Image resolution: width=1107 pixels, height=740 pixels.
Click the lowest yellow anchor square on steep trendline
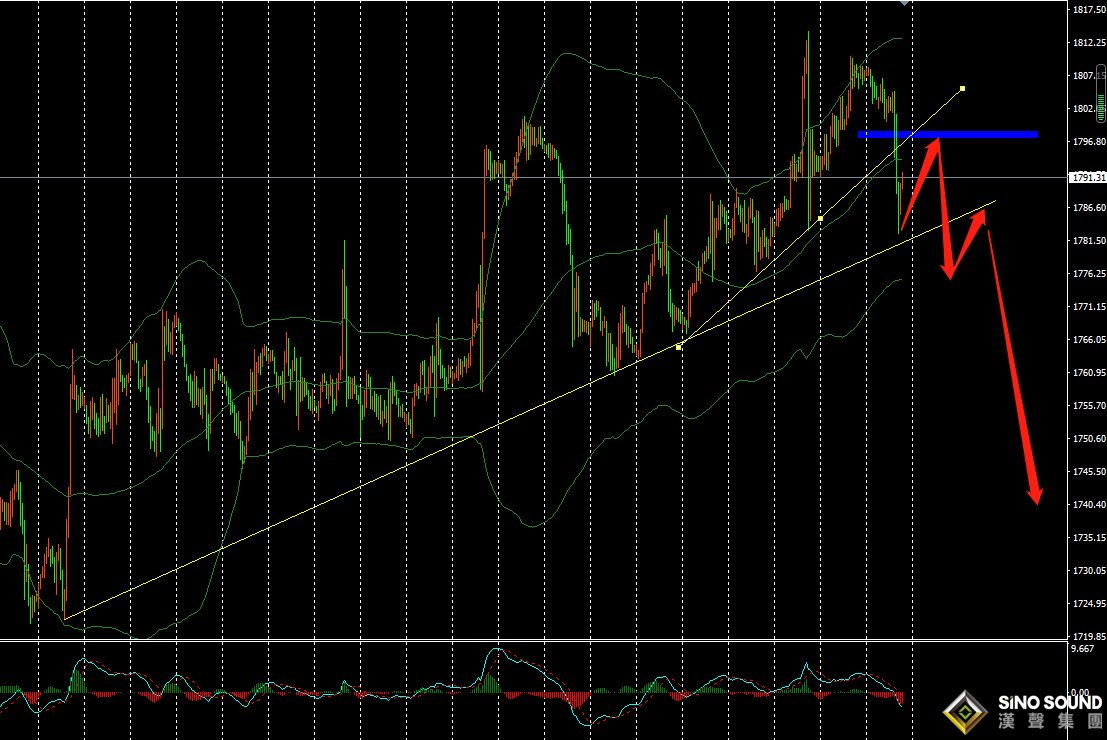[679, 347]
